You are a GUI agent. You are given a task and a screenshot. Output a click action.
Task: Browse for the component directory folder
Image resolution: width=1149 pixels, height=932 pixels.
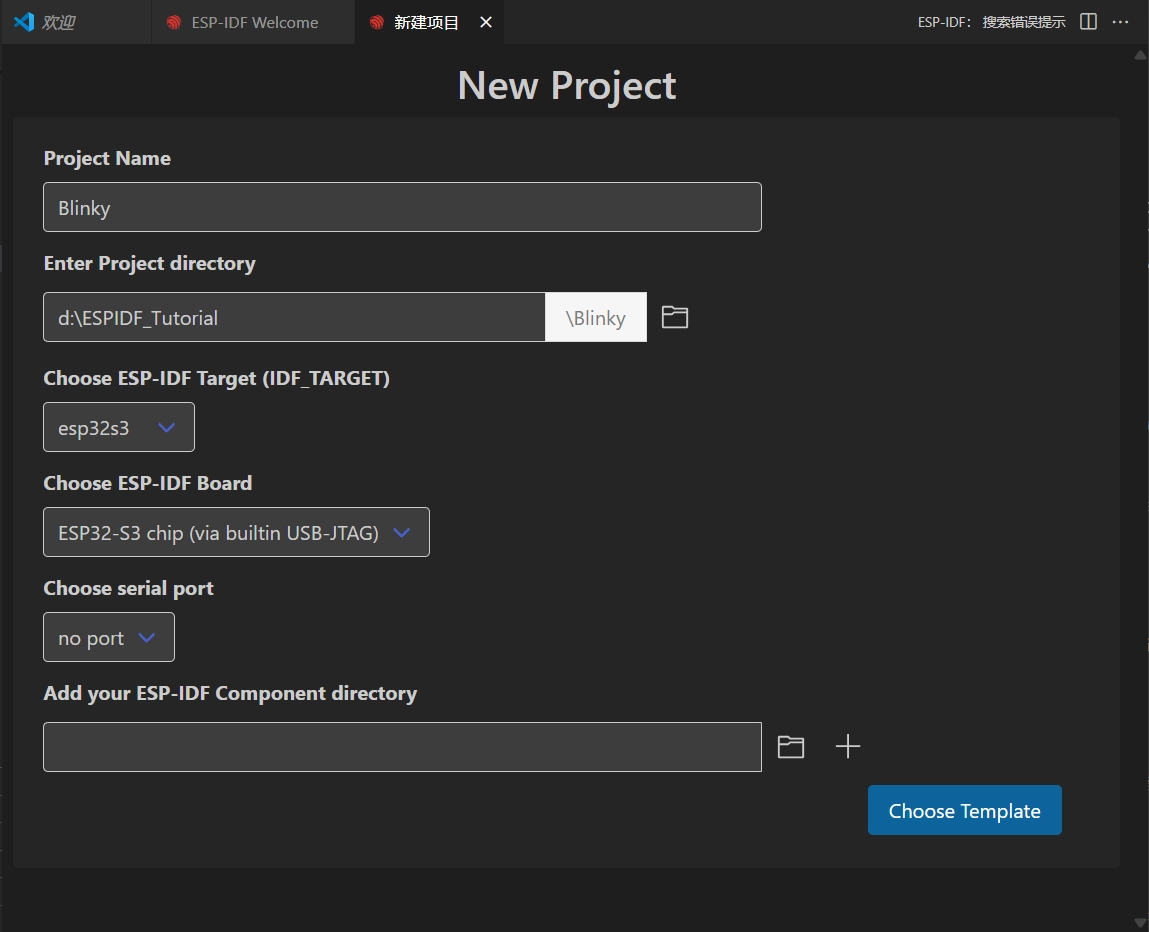click(x=791, y=747)
